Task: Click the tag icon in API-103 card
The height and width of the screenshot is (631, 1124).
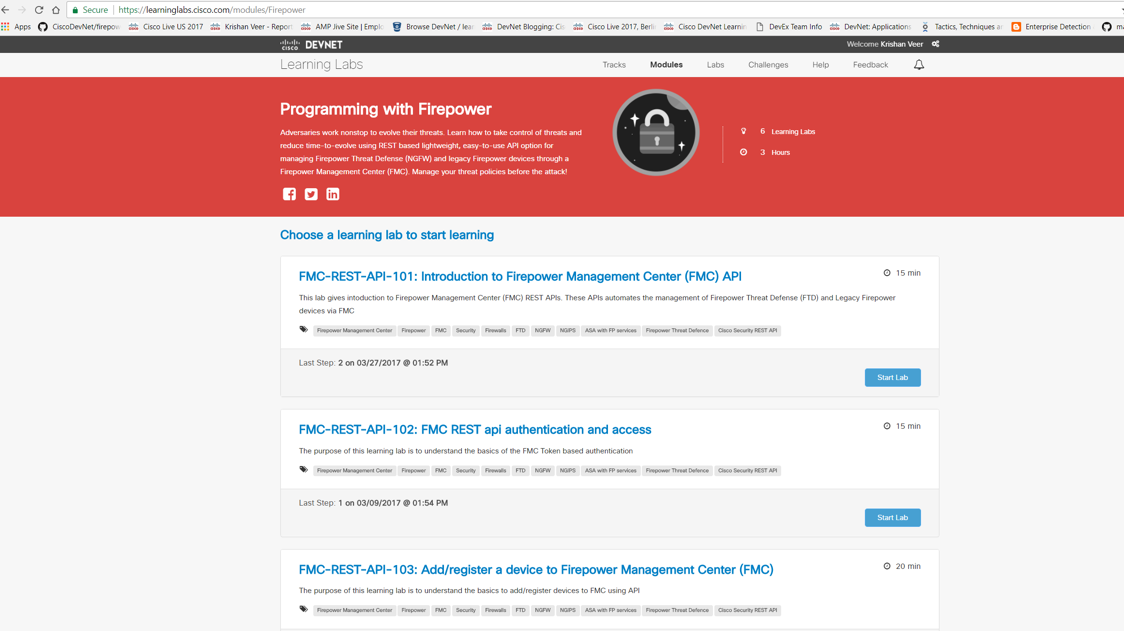Action: (x=303, y=609)
